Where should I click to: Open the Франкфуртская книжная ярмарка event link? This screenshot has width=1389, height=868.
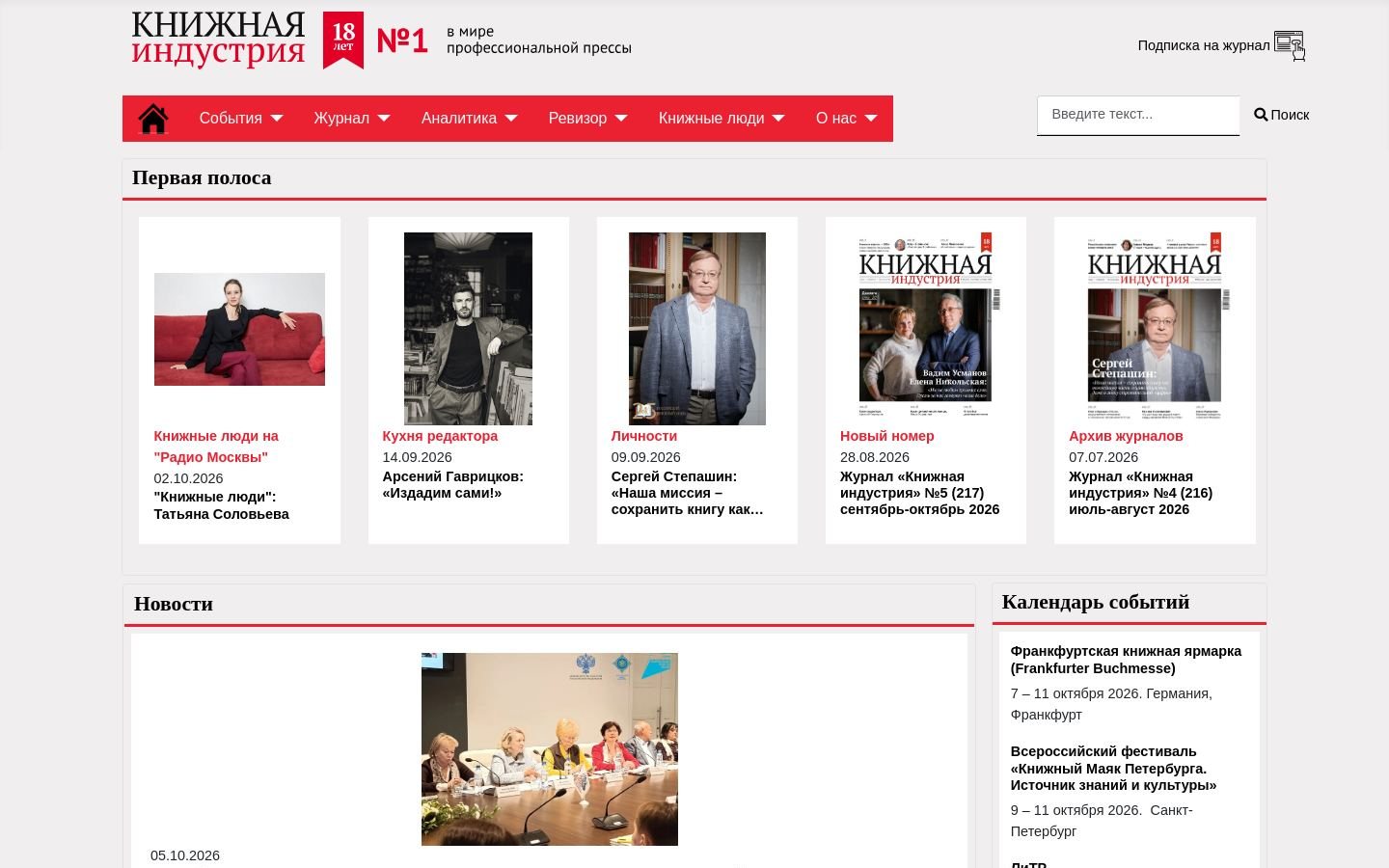1126,660
